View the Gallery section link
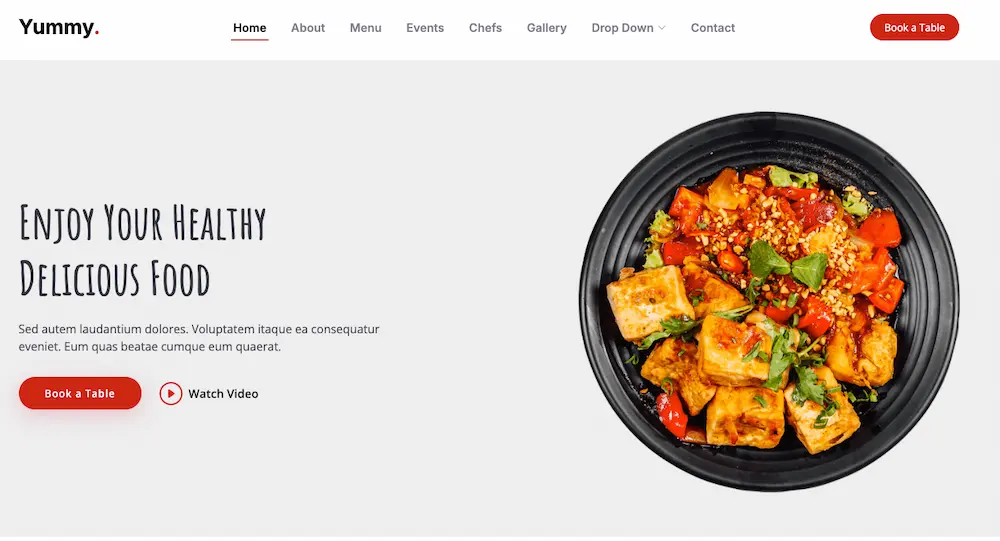1000x541 pixels. point(547,28)
